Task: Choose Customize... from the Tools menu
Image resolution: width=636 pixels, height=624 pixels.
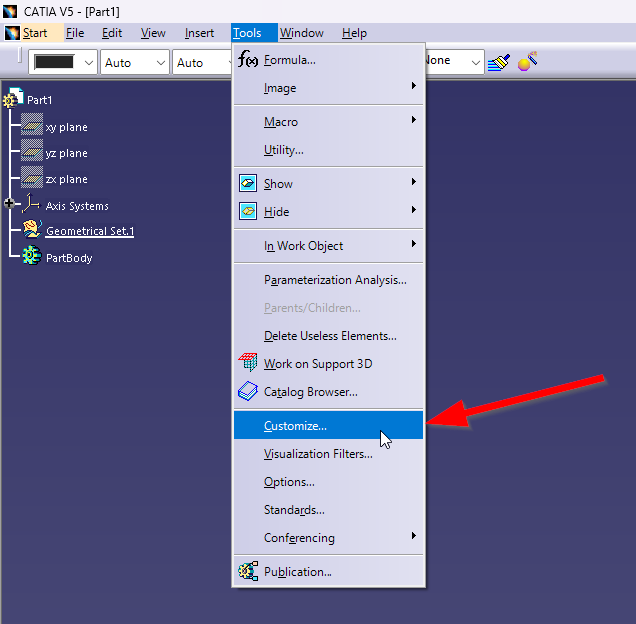Action: [295, 426]
